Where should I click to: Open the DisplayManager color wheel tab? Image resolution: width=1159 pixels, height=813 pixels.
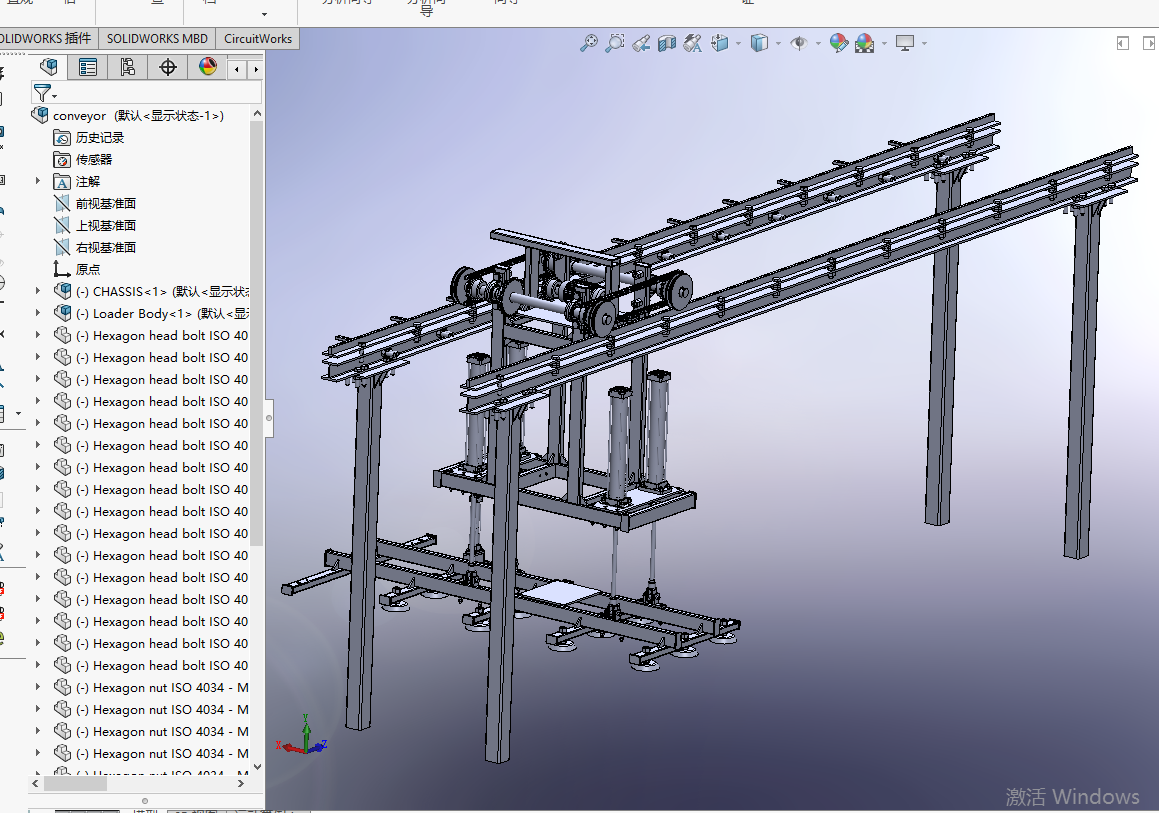point(208,67)
